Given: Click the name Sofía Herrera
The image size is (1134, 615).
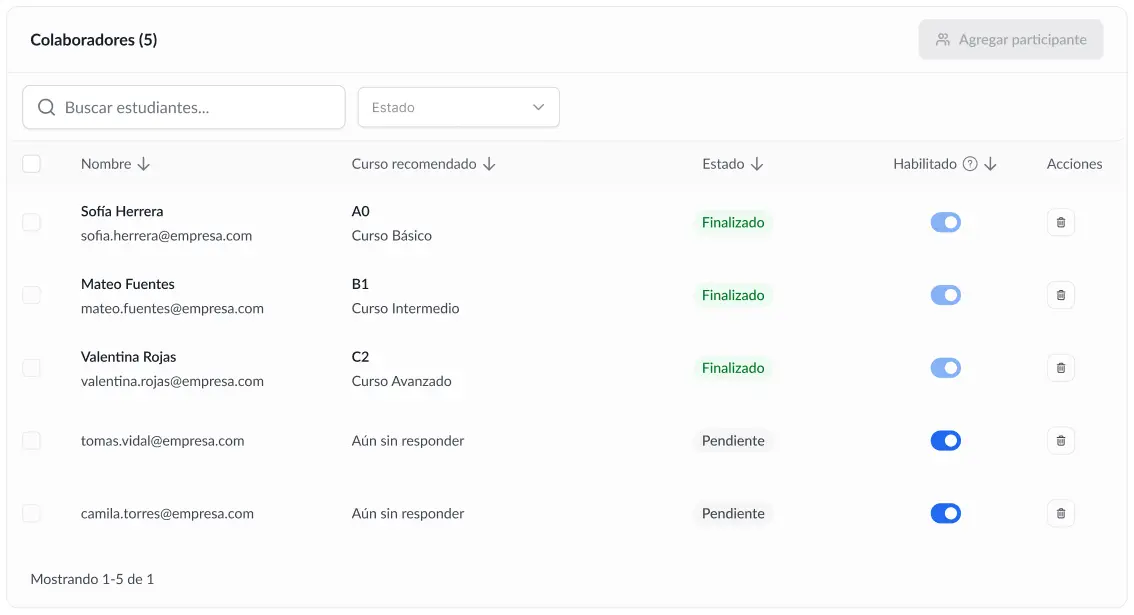Looking at the screenshot, I should (x=122, y=211).
